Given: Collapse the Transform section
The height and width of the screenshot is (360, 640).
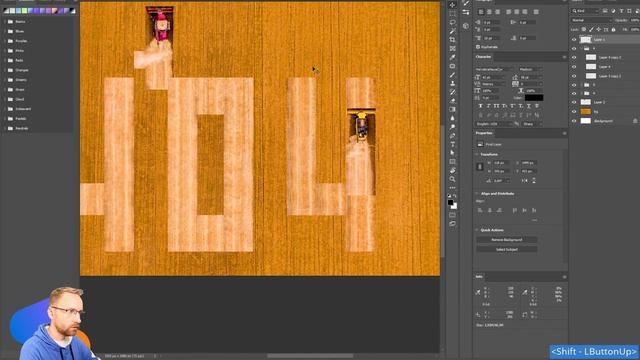Looking at the screenshot, I should 477,154.
